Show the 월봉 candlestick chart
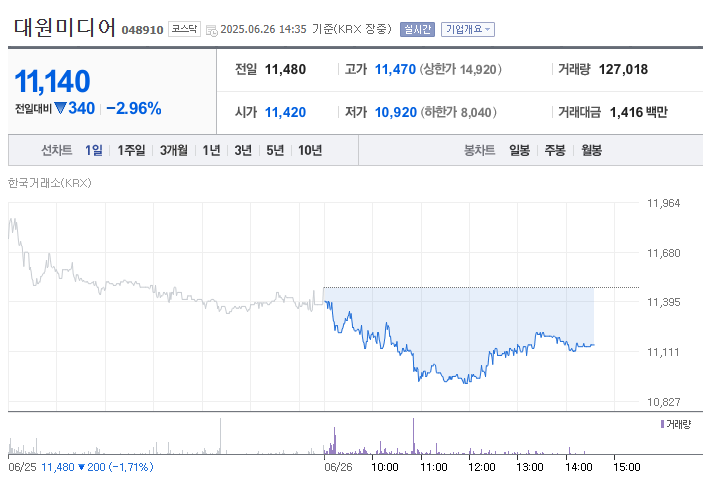 pyautogui.click(x=591, y=150)
